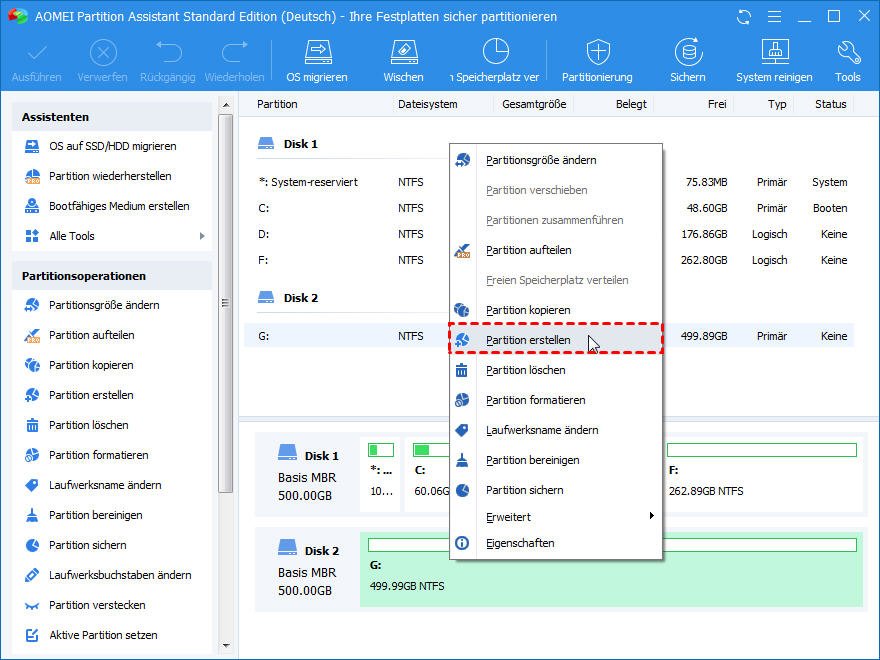Expand the Alle Tools submenu arrow
The image size is (880, 660).
tap(201, 236)
